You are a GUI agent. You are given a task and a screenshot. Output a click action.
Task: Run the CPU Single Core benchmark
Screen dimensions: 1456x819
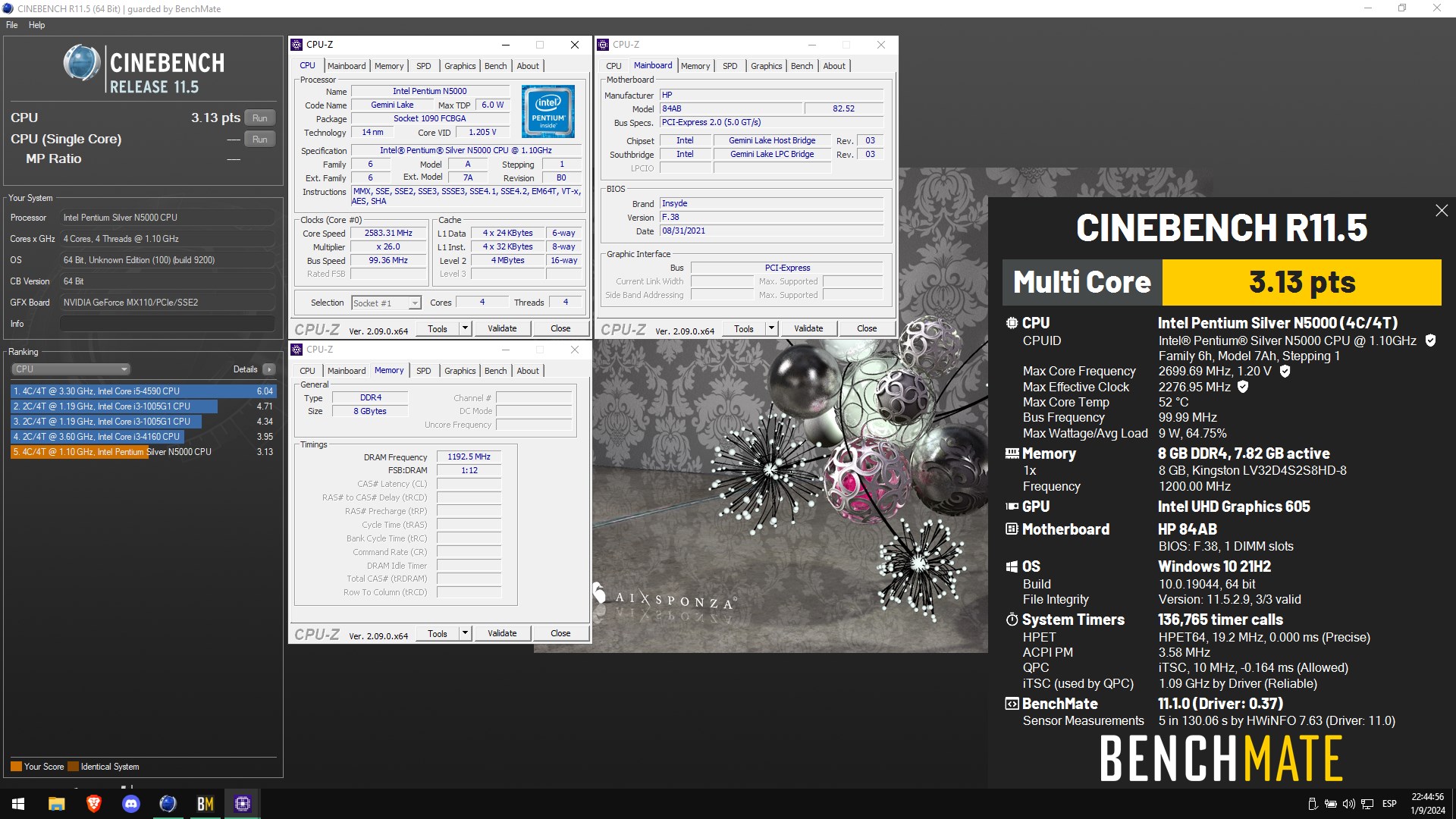tap(259, 140)
